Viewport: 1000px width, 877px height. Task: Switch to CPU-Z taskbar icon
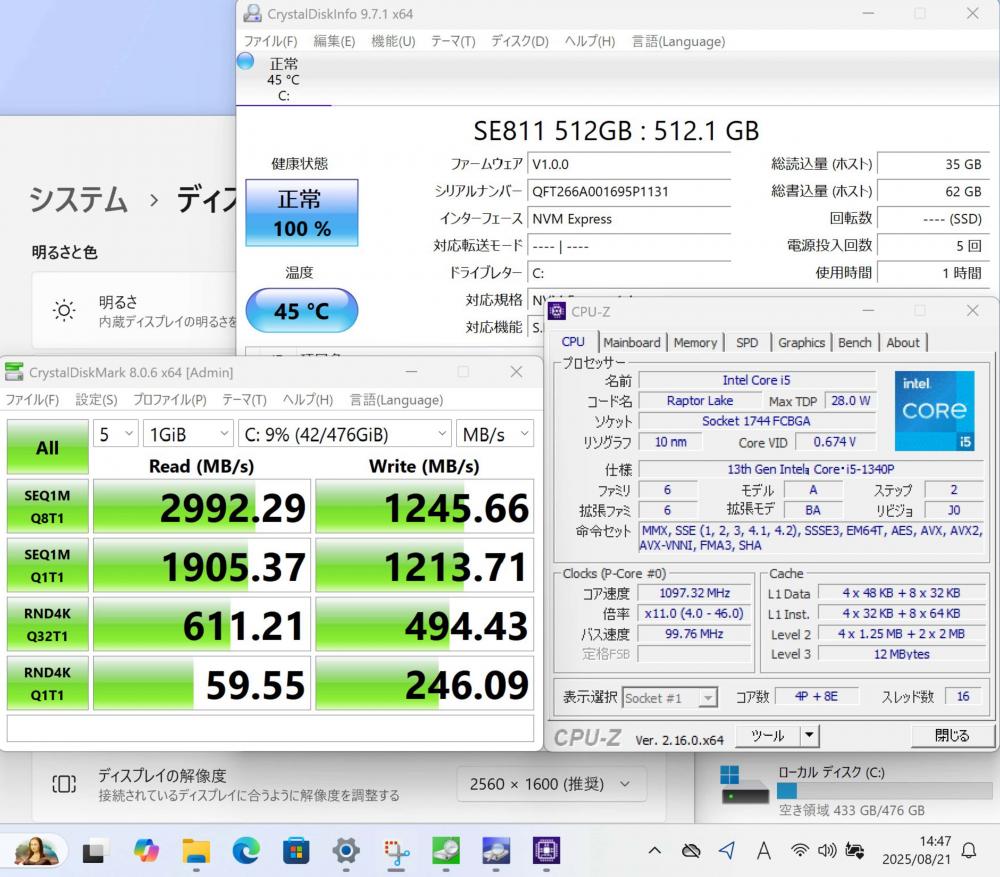click(x=547, y=851)
